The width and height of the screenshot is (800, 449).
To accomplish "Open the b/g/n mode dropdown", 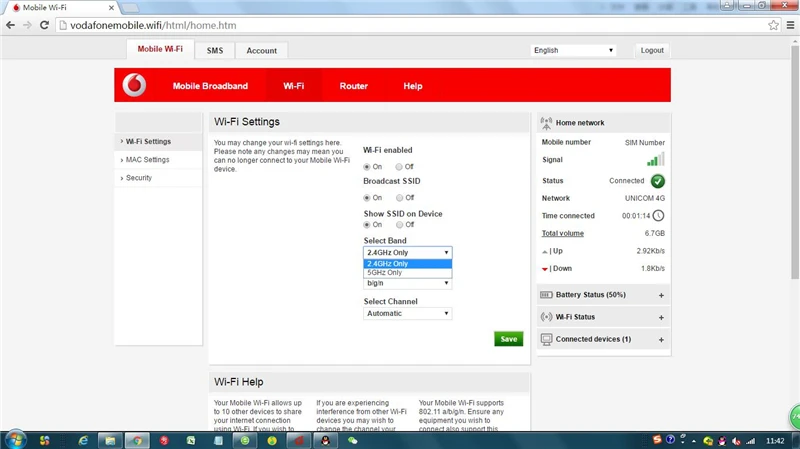I will click(407, 283).
